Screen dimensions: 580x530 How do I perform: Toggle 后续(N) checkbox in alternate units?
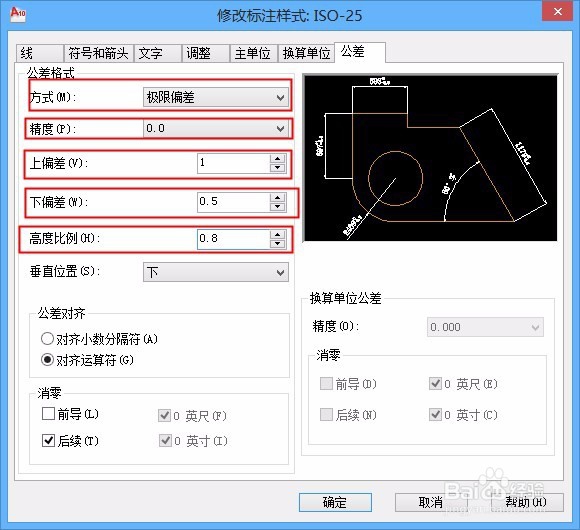pyautogui.click(x=326, y=415)
